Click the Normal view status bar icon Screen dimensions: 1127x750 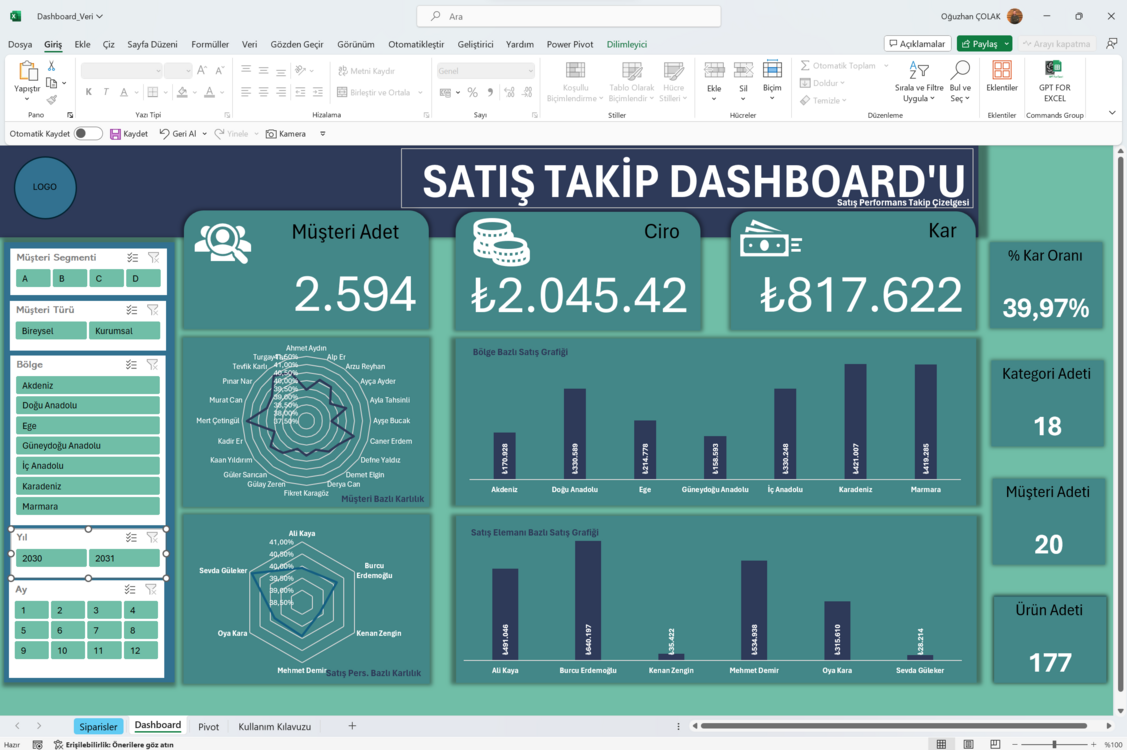pyautogui.click(x=941, y=744)
